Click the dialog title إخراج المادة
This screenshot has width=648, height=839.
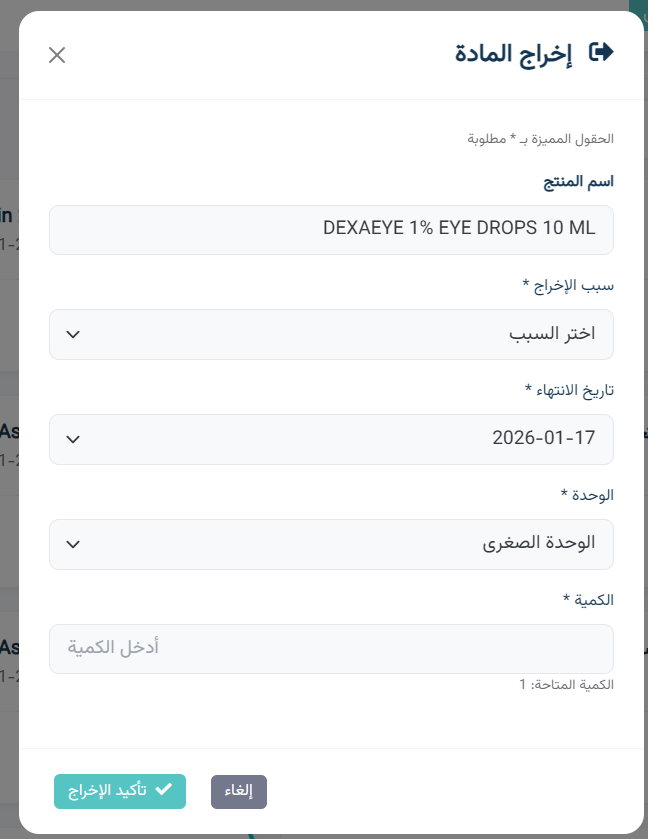[513, 54]
